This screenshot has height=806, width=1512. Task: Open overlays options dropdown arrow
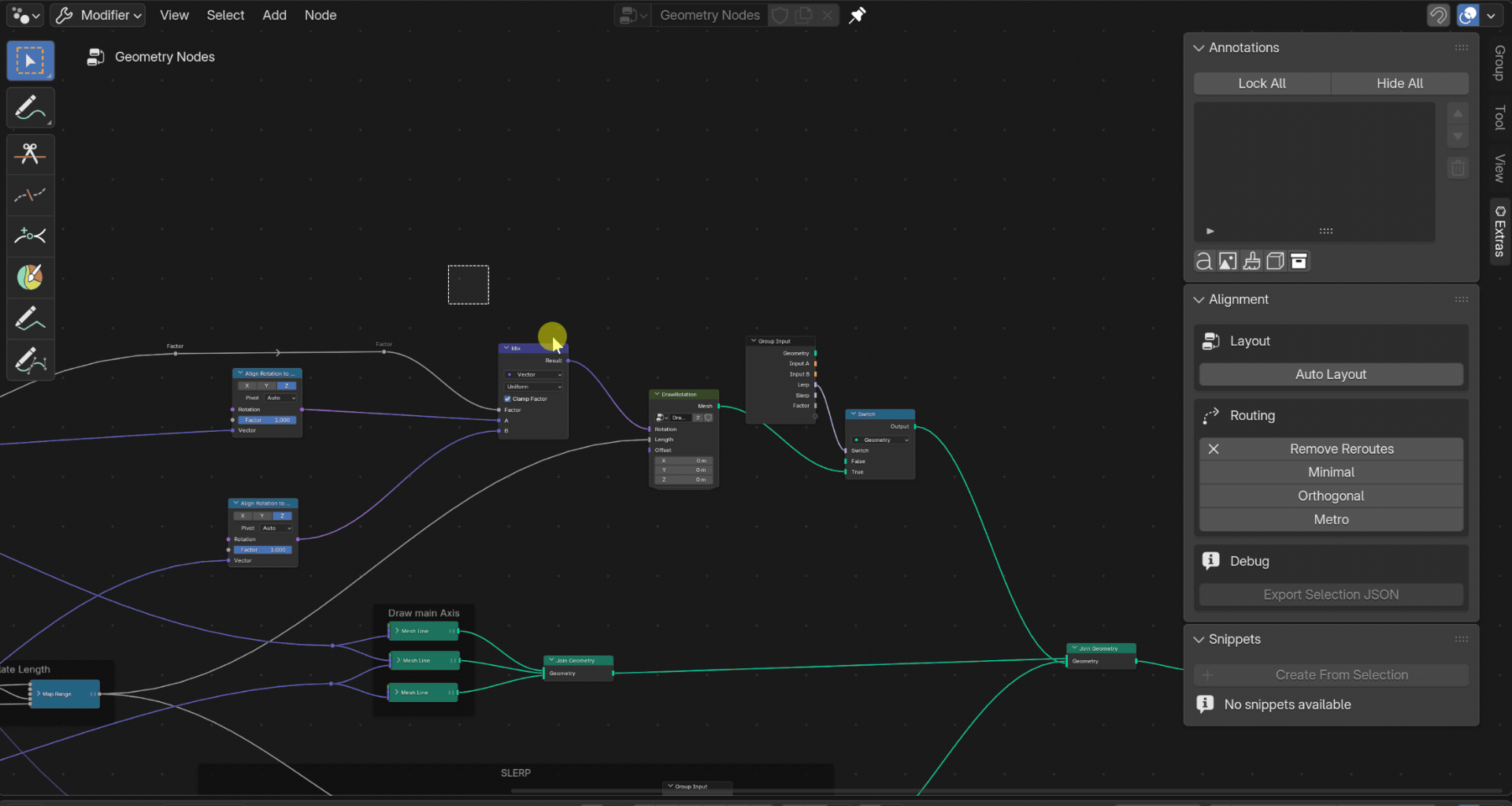tap(1491, 15)
